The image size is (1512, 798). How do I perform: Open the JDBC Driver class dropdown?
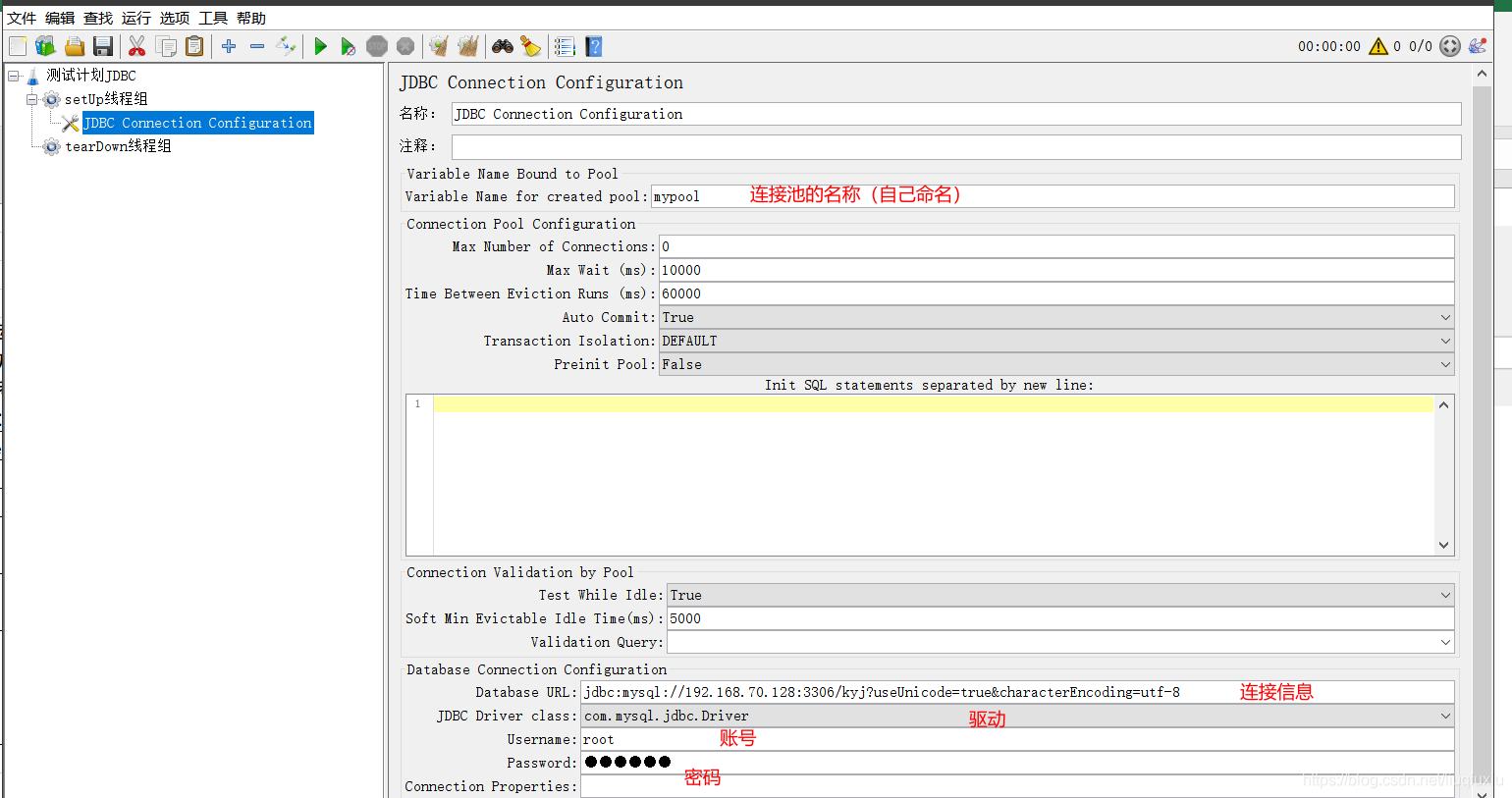[1017, 716]
